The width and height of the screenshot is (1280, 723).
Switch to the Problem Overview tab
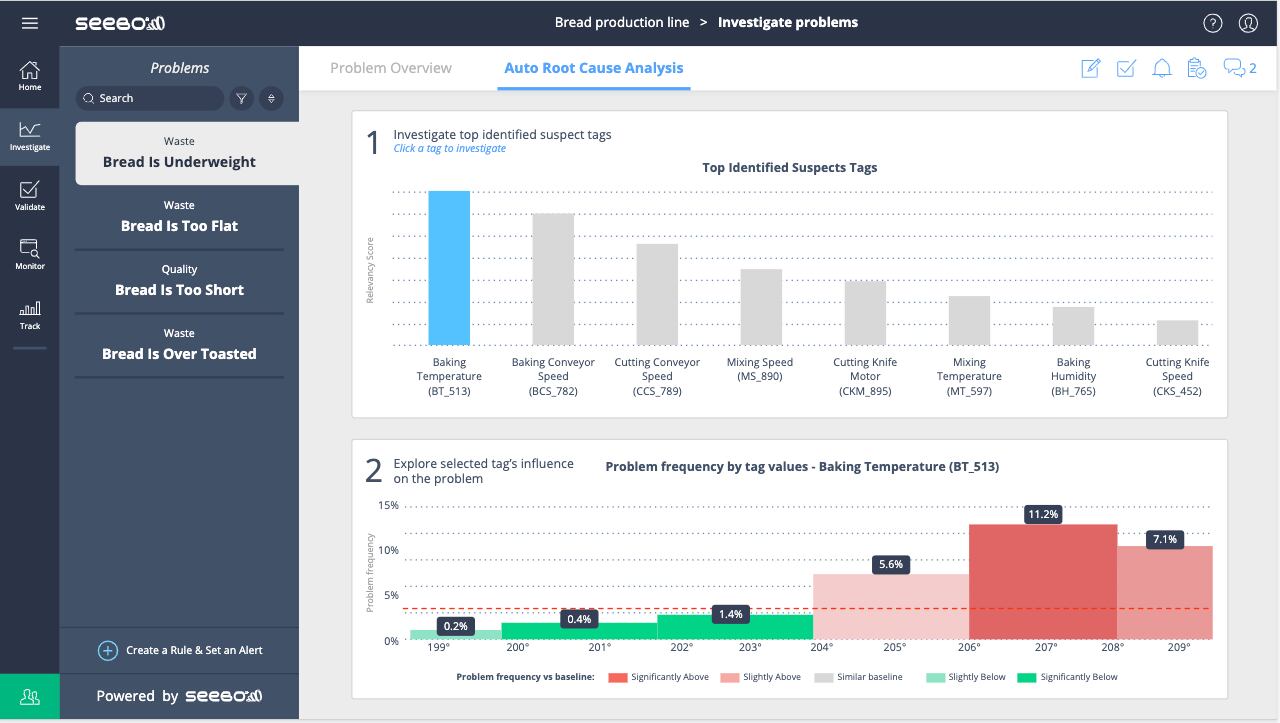(x=391, y=68)
